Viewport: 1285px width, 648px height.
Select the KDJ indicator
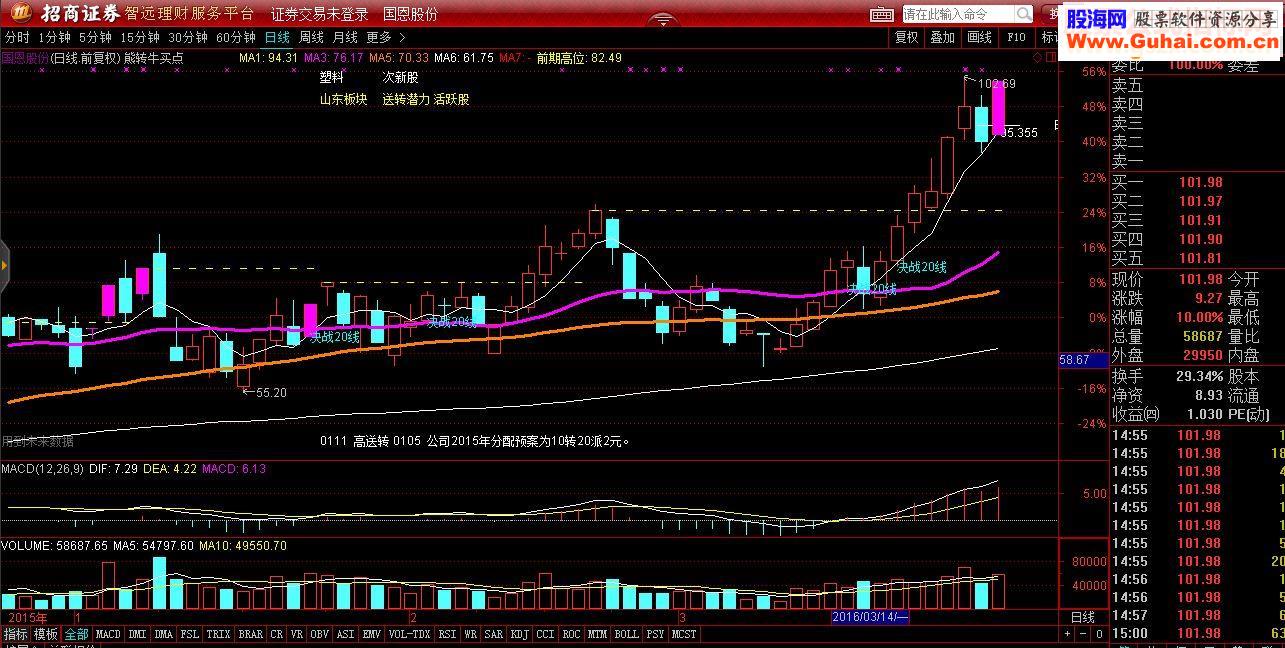point(520,634)
